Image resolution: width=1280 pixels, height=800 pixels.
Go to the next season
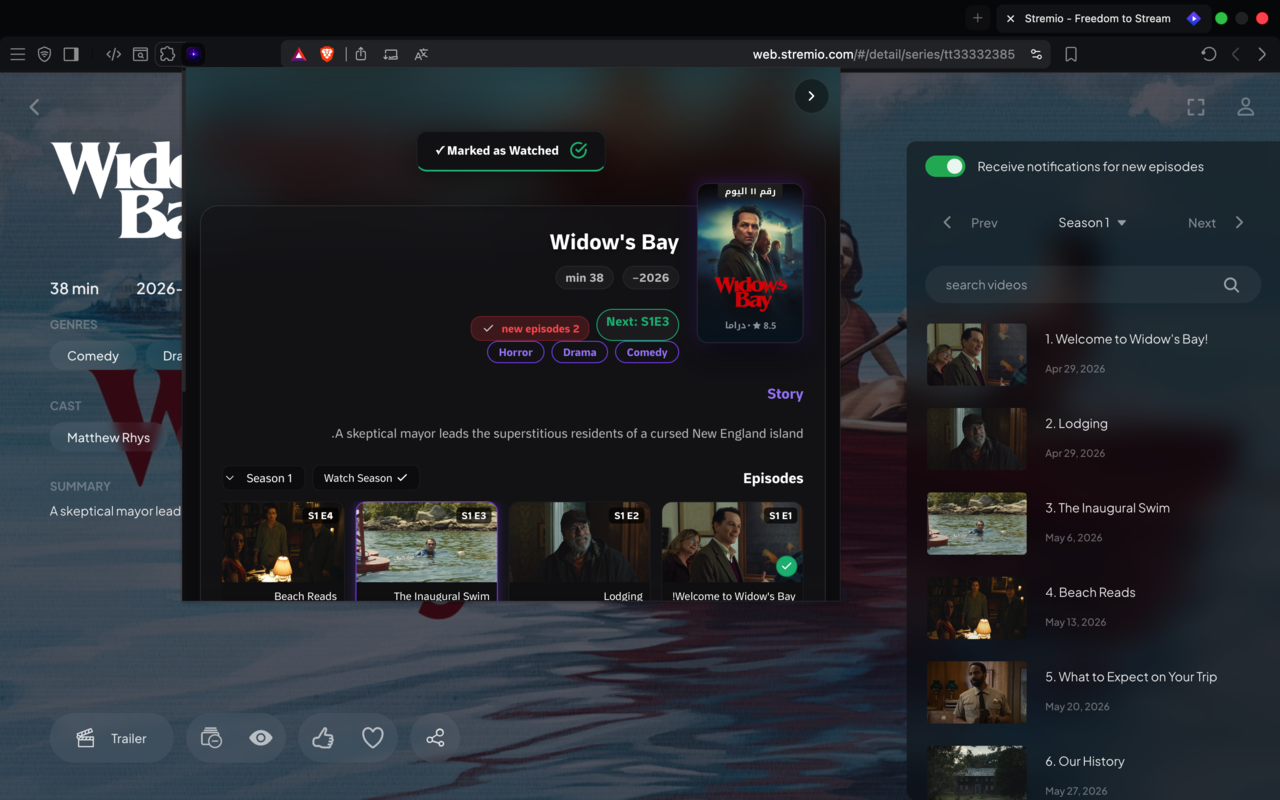click(1216, 223)
